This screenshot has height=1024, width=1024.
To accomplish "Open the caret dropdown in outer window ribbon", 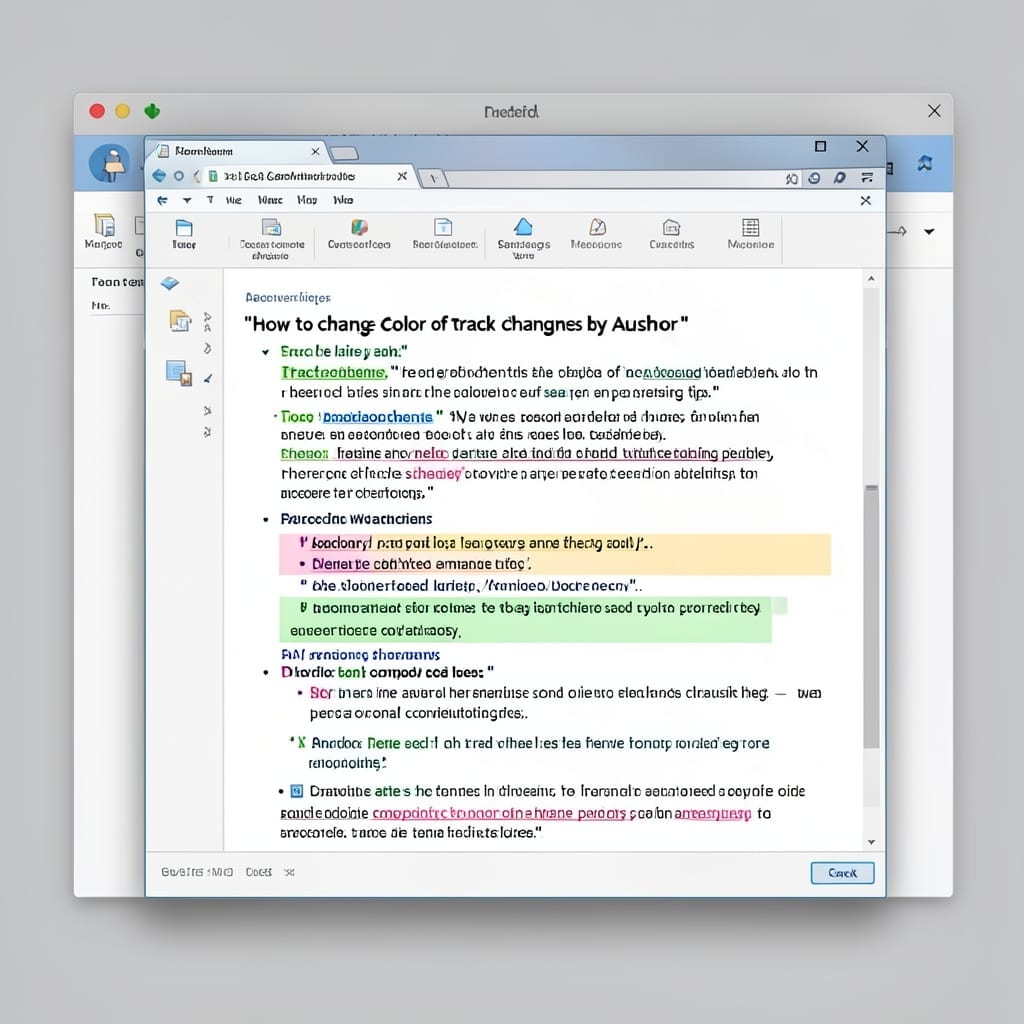I will (x=929, y=231).
